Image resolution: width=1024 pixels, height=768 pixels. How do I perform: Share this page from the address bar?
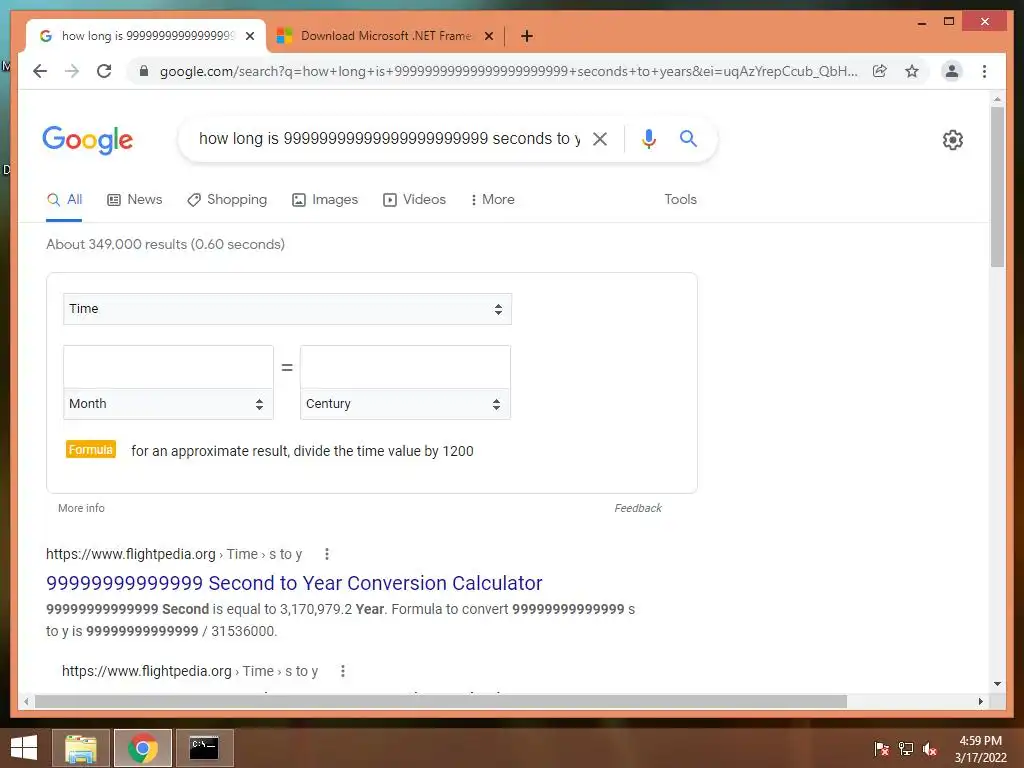click(x=880, y=71)
